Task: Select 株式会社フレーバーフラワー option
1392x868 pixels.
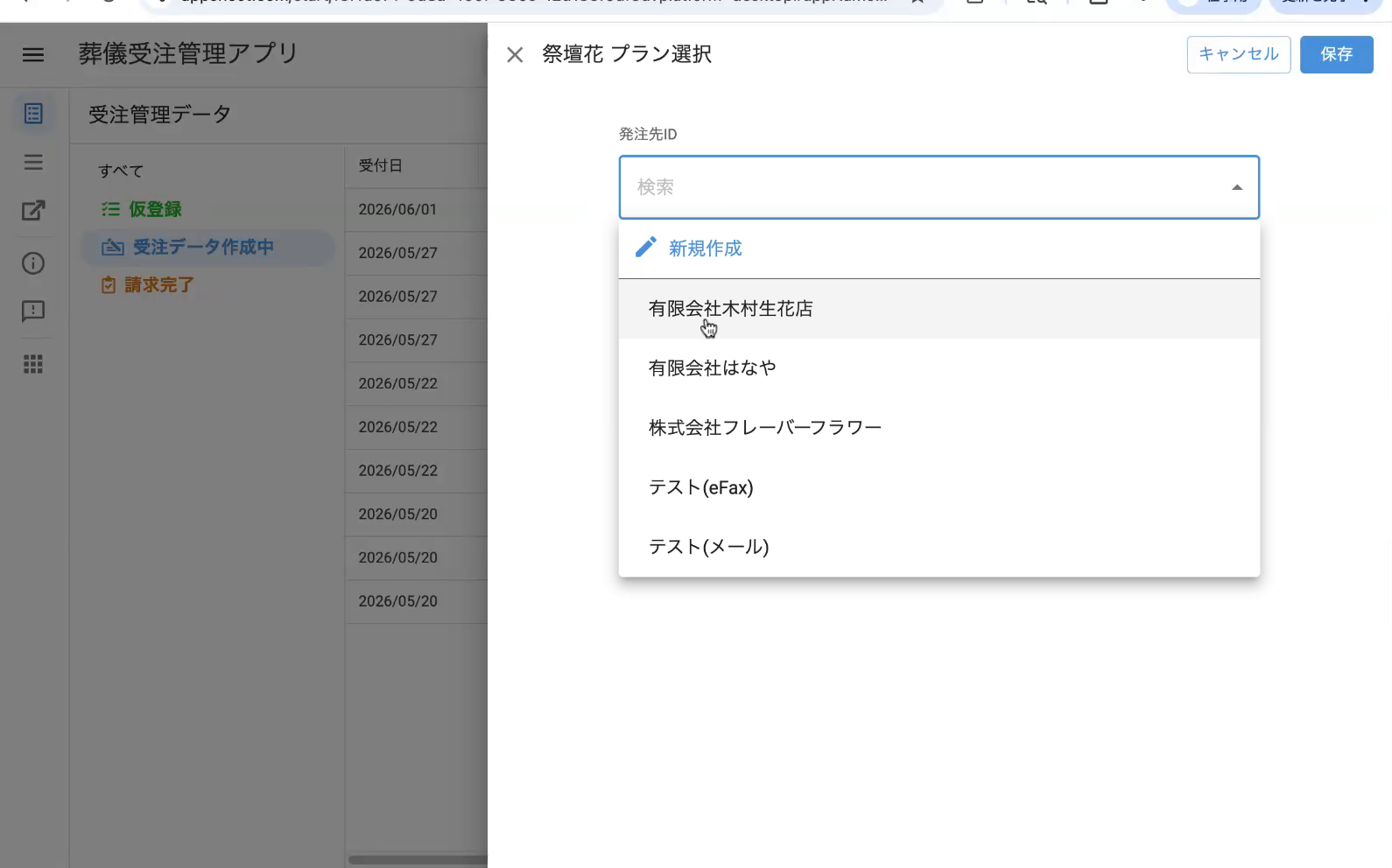Action: pos(939,428)
